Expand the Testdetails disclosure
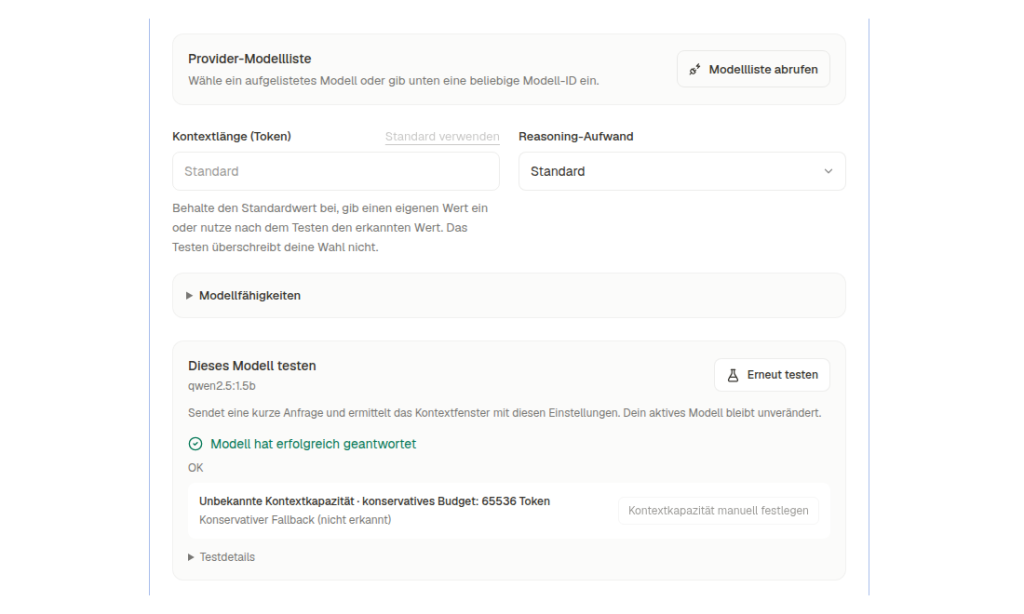This screenshot has width=1024, height=614. coord(221,557)
